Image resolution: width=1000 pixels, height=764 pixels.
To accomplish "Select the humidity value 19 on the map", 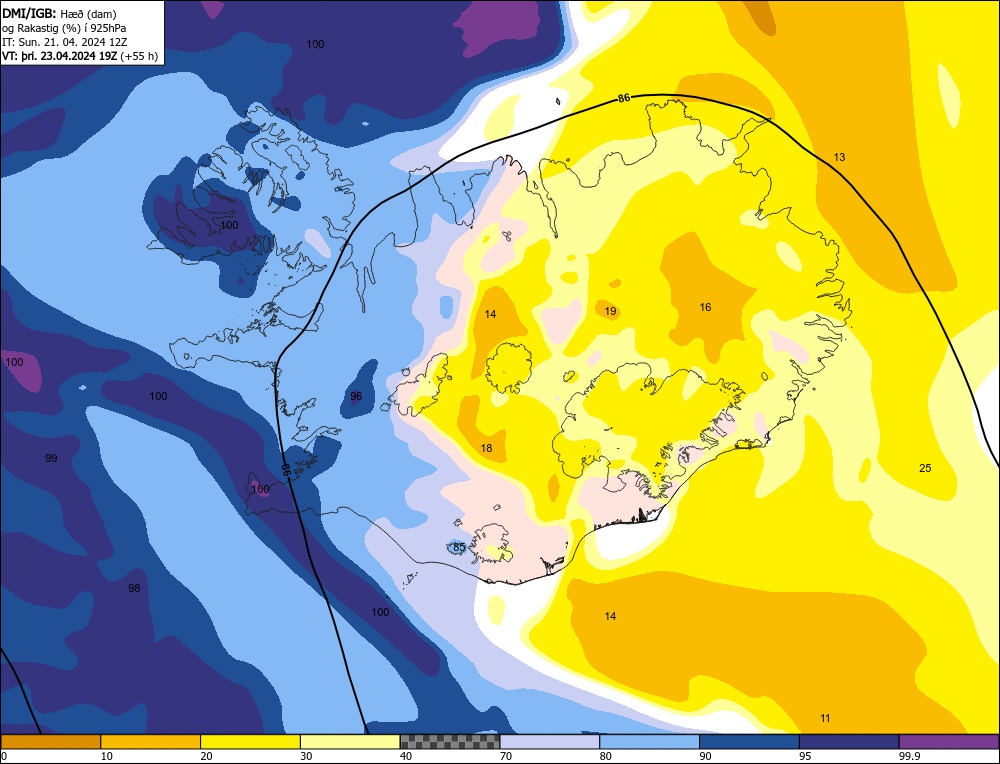I will tap(610, 311).
